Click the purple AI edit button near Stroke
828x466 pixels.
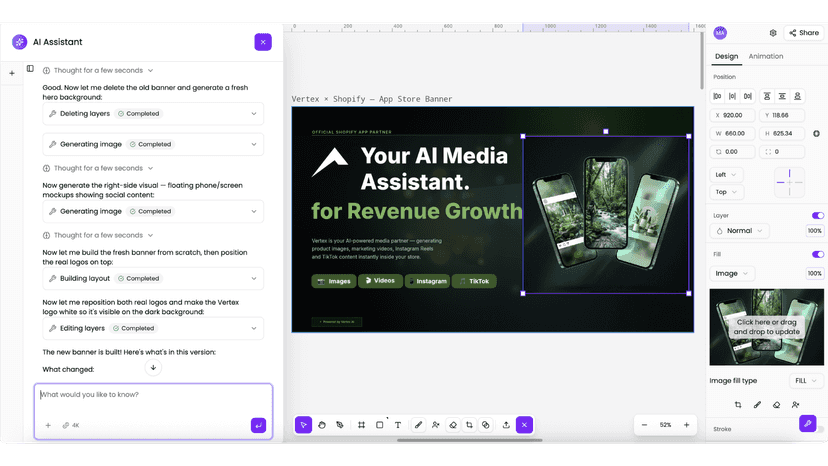point(807,423)
